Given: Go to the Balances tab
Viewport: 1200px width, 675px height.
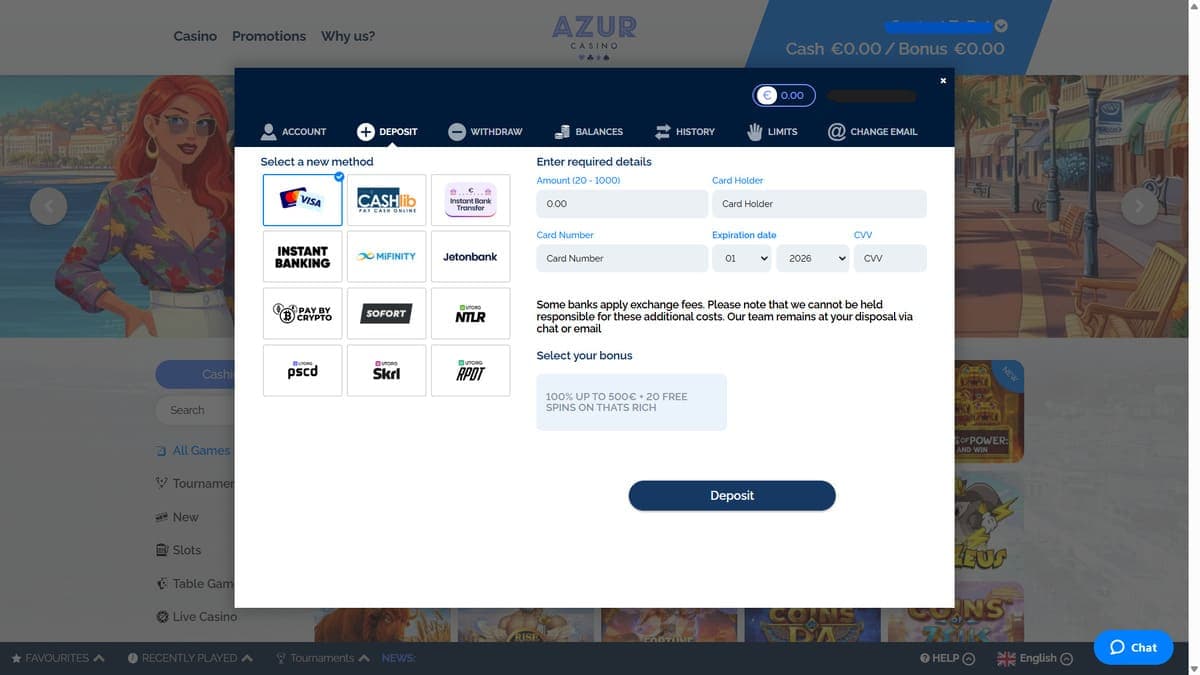Looking at the screenshot, I should [x=588, y=132].
